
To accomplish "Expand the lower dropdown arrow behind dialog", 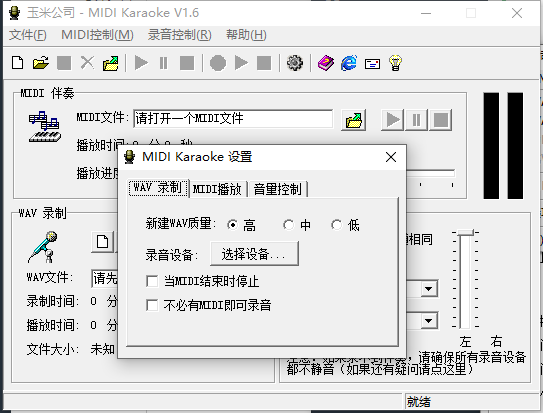I will (429, 321).
